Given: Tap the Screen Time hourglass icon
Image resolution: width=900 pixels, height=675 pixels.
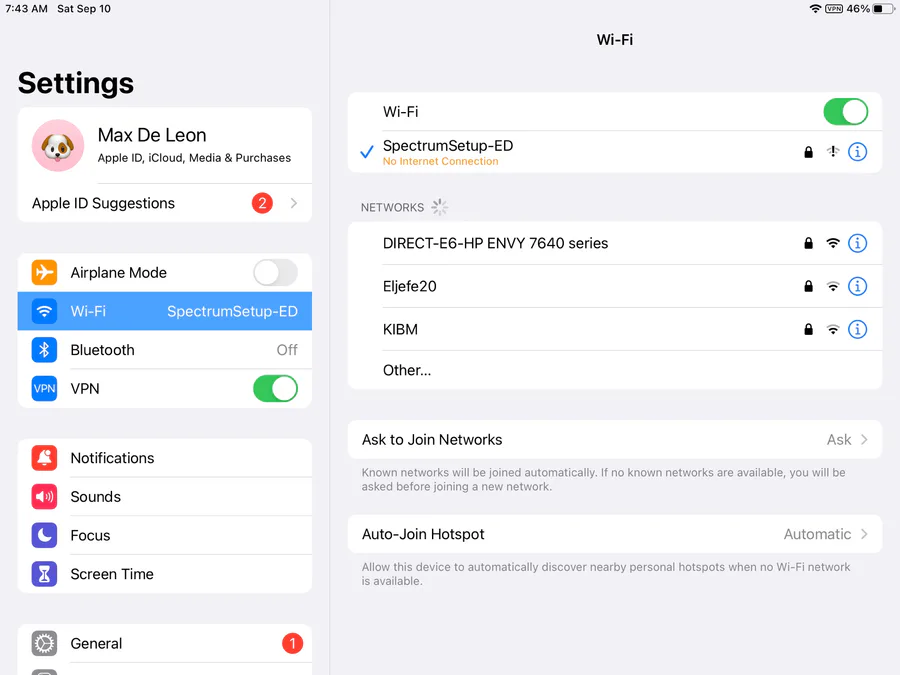Looking at the screenshot, I should pyautogui.click(x=44, y=574).
